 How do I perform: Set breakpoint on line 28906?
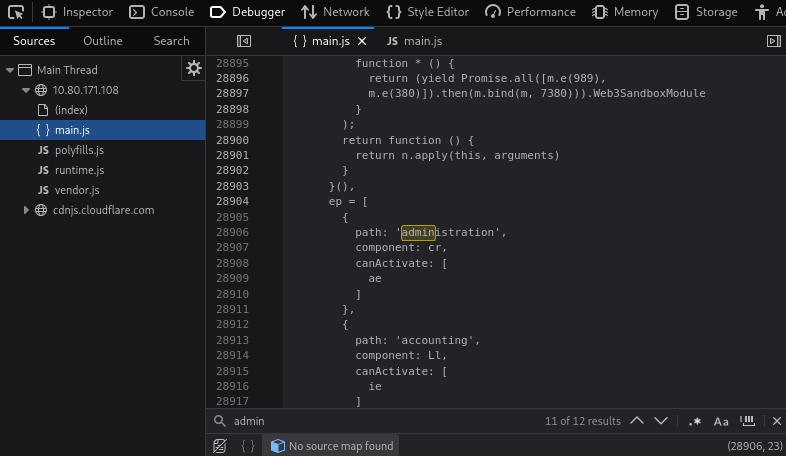(232, 232)
